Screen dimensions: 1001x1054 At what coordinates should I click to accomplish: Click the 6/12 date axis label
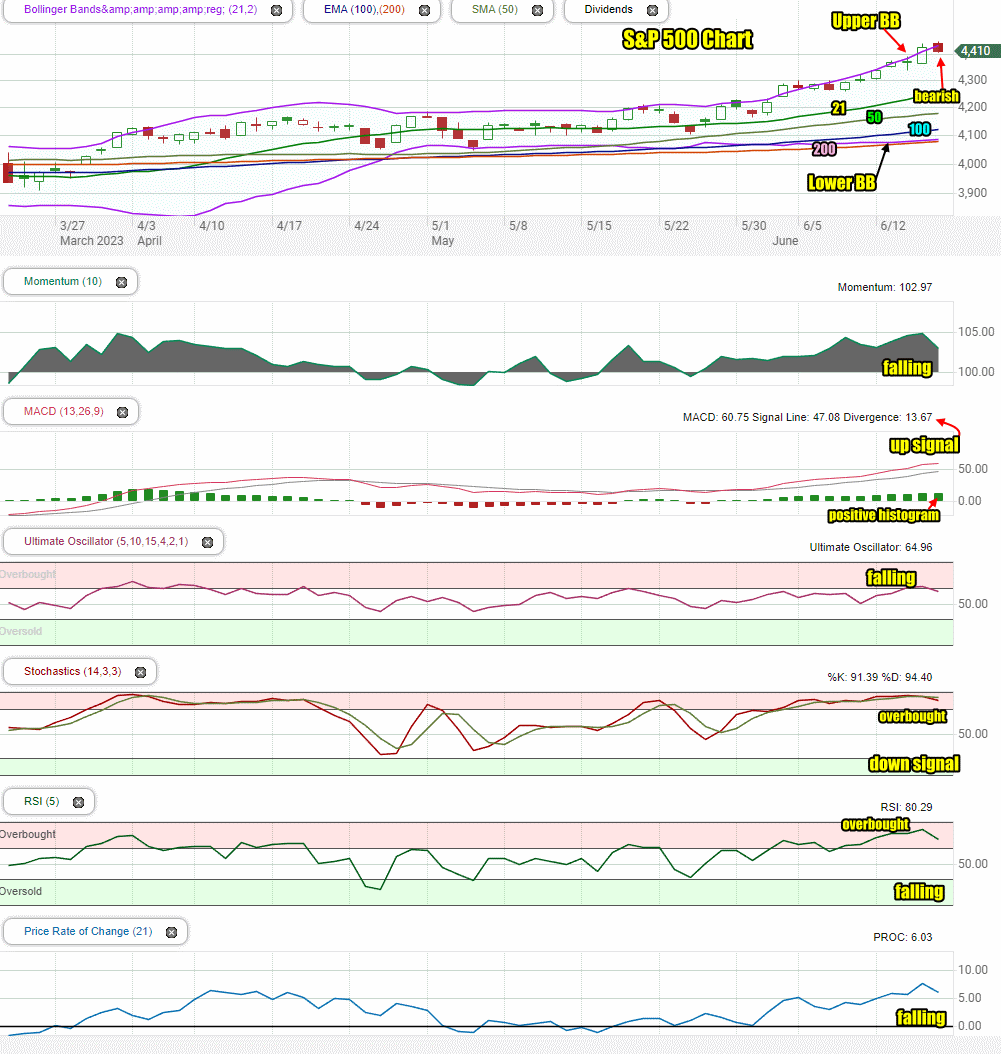pyautogui.click(x=893, y=226)
